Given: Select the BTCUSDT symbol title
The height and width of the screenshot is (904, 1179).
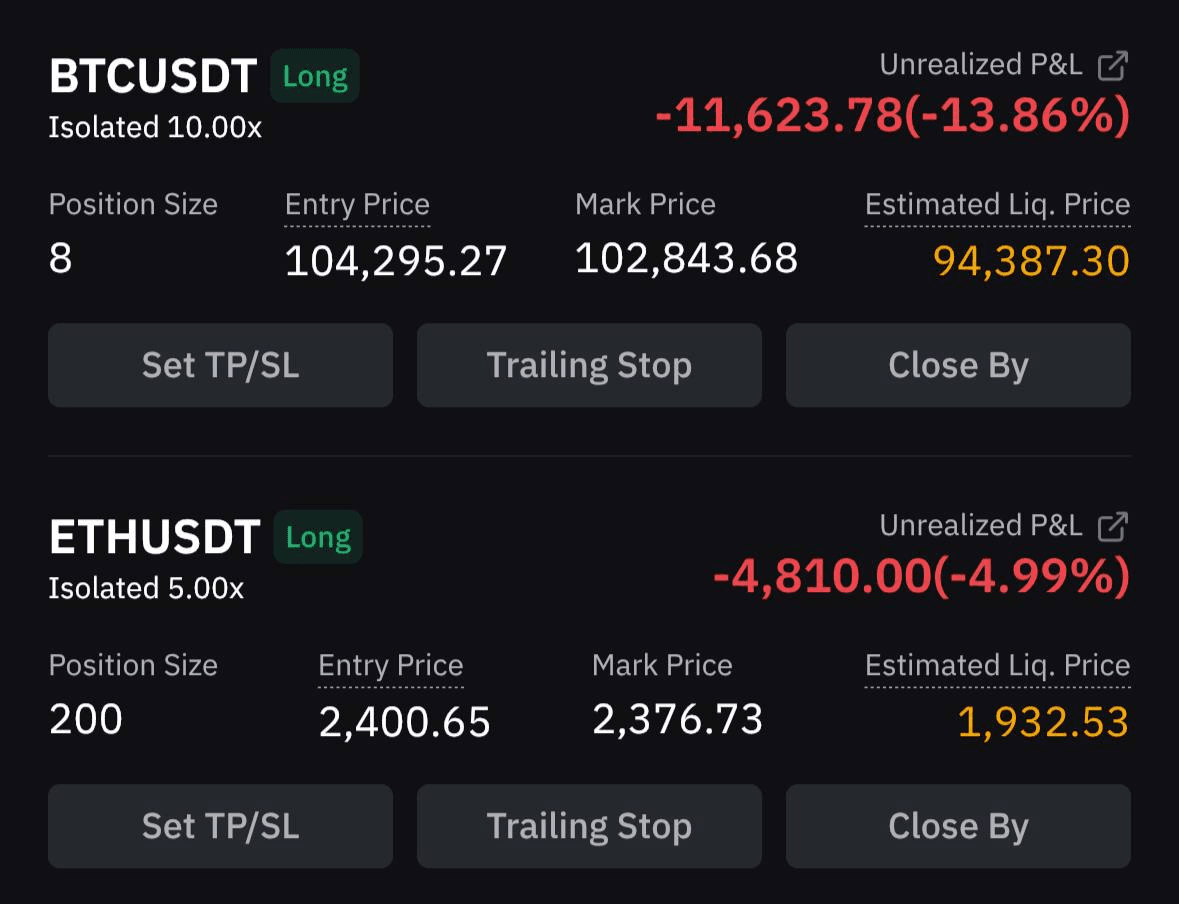Looking at the screenshot, I should (x=153, y=76).
